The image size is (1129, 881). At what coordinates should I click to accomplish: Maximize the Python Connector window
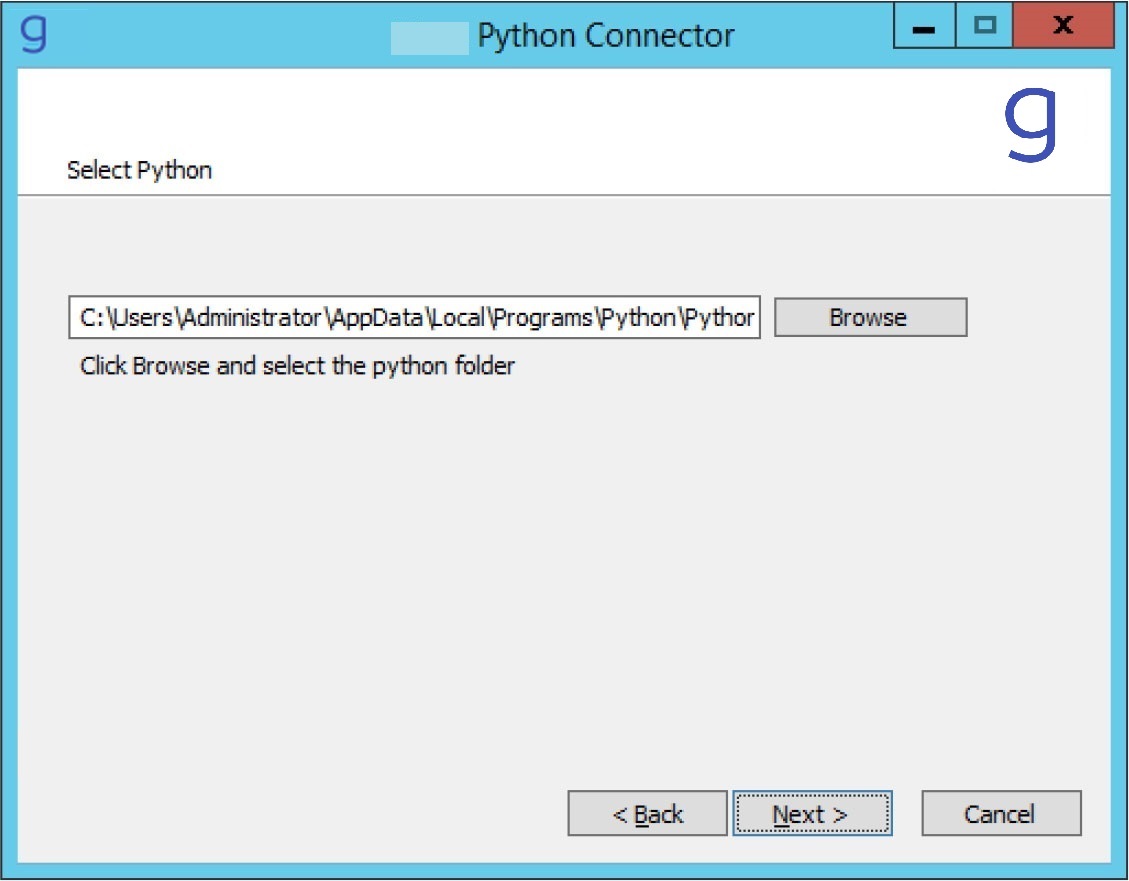[x=984, y=25]
